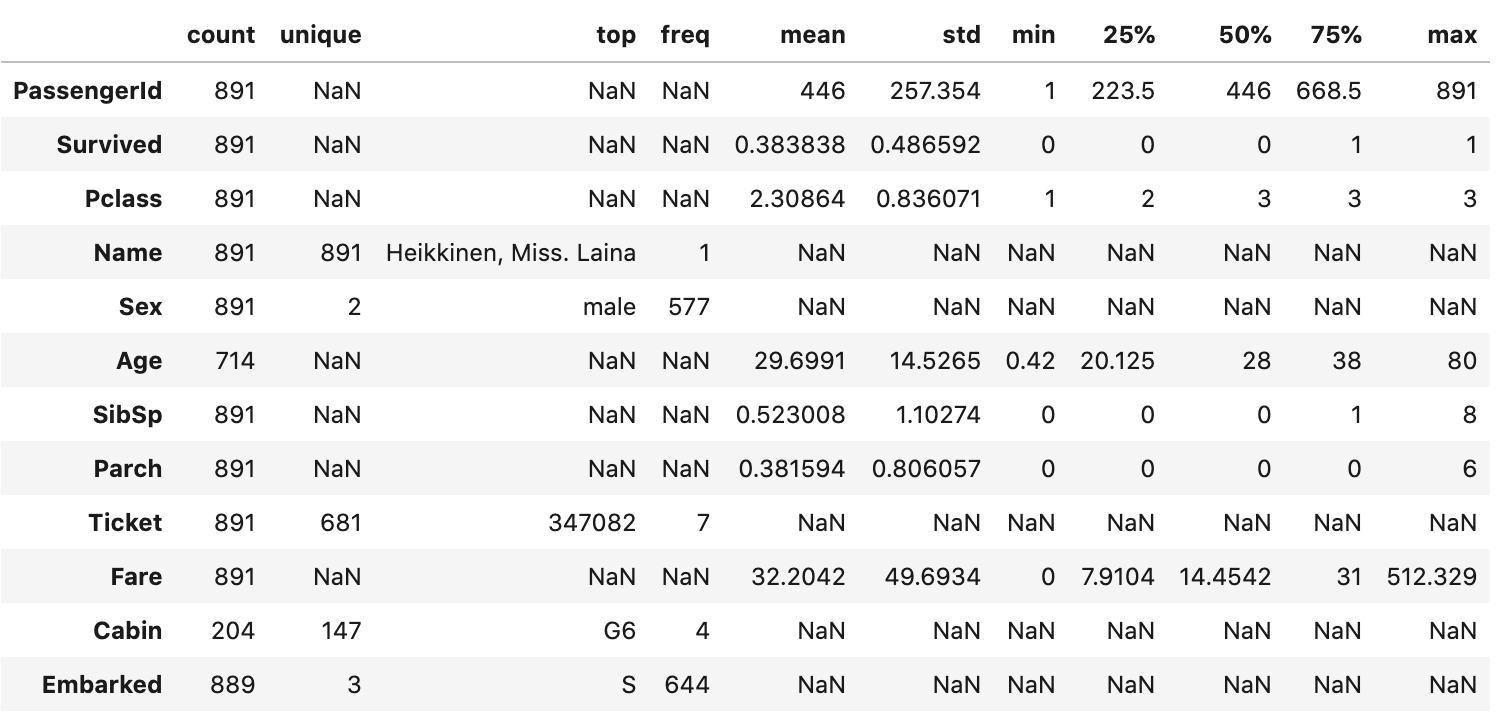
Task: Click the 'max' column header
Action: pos(1452,35)
